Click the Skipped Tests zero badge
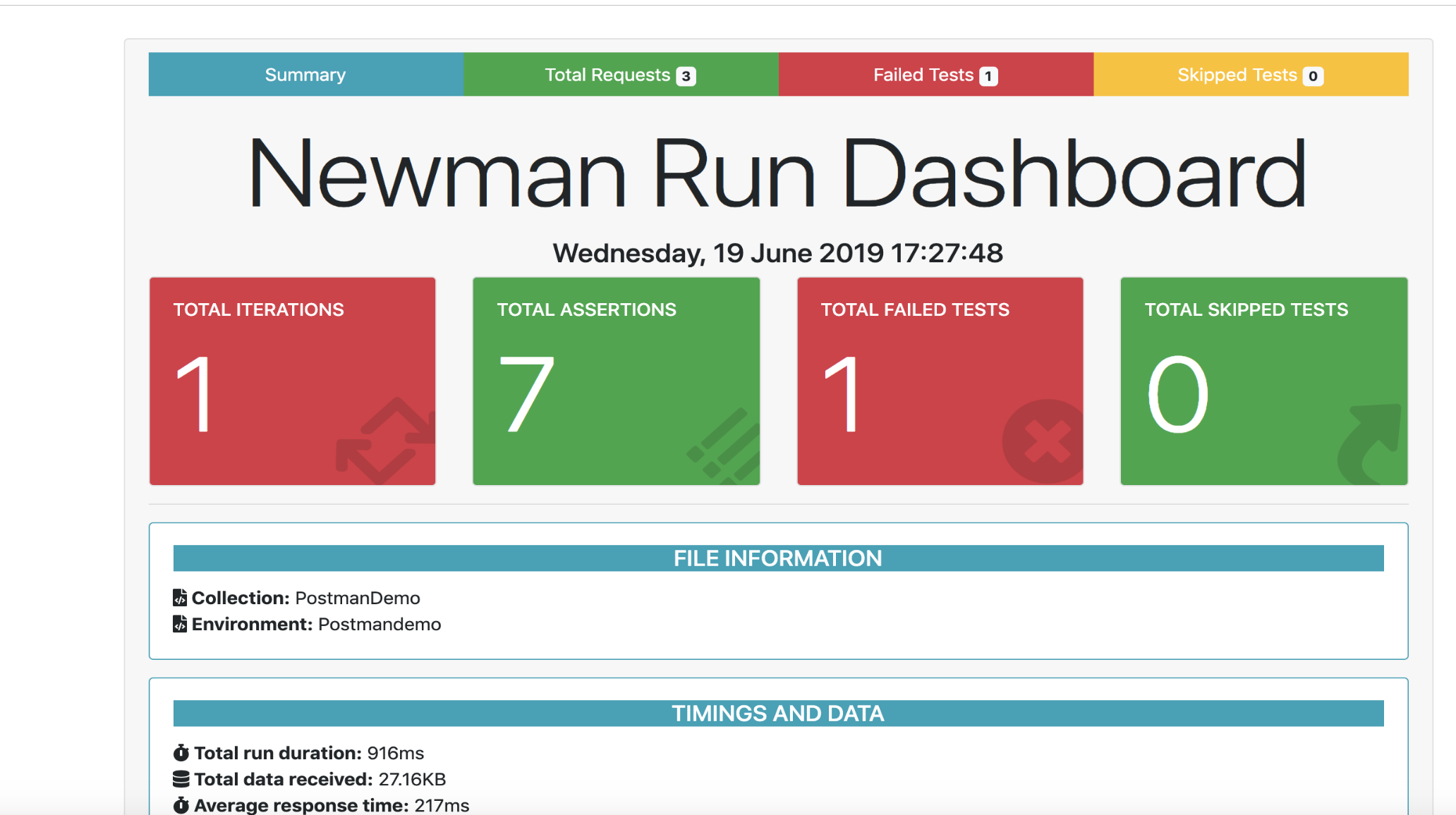Viewport: 1456px width, 815px height. pos(1313,76)
